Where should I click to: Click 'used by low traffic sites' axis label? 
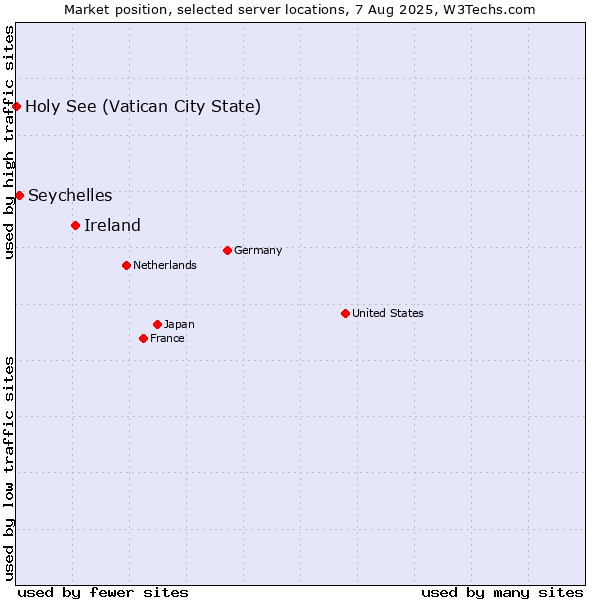click(x=9, y=469)
